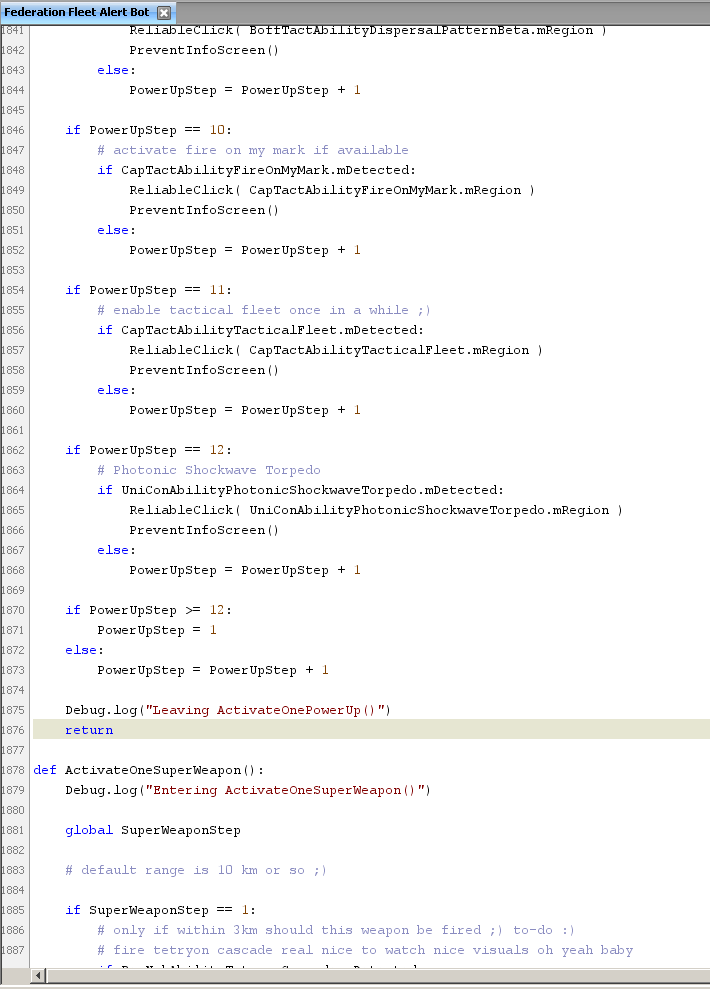Click the highlighted return statement line
710x989 pixels.
(89, 730)
